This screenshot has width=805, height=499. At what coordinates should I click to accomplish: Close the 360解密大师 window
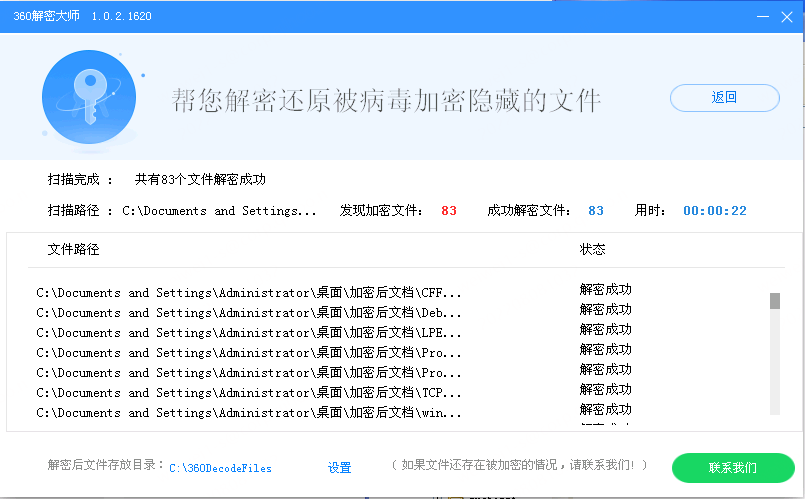pos(787,16)
